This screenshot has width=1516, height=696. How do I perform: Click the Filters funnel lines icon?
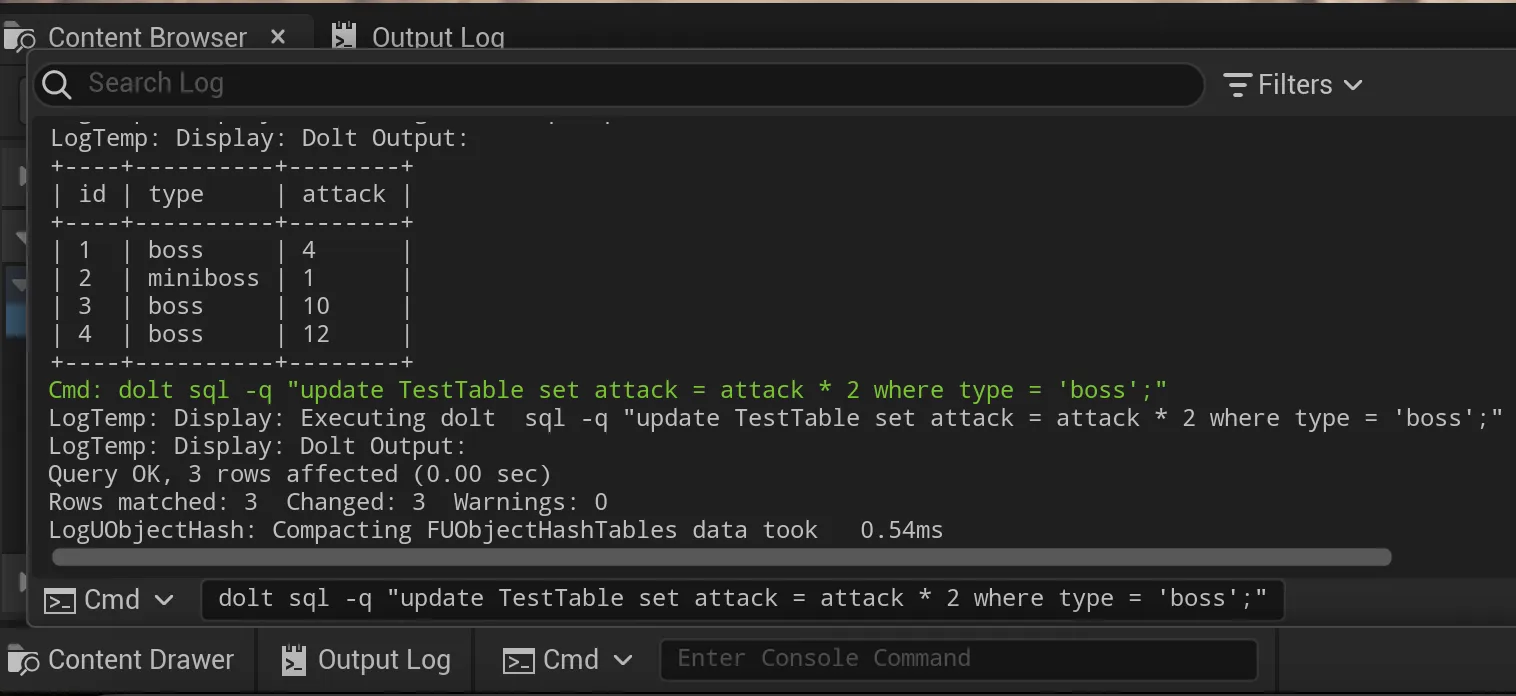click(x=1238, y=85)
